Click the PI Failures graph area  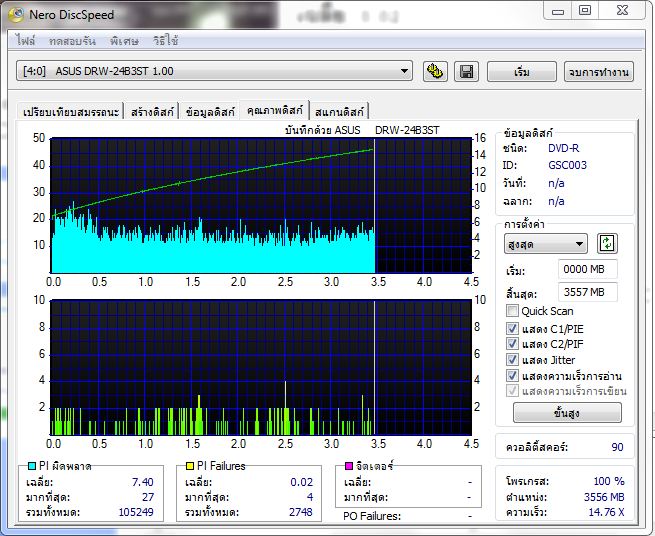tap(261, 367)
